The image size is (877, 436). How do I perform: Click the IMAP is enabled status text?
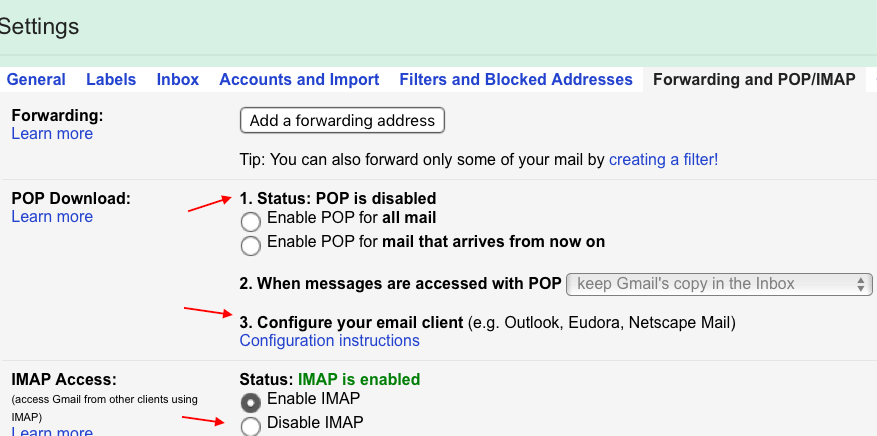[358, 380]
